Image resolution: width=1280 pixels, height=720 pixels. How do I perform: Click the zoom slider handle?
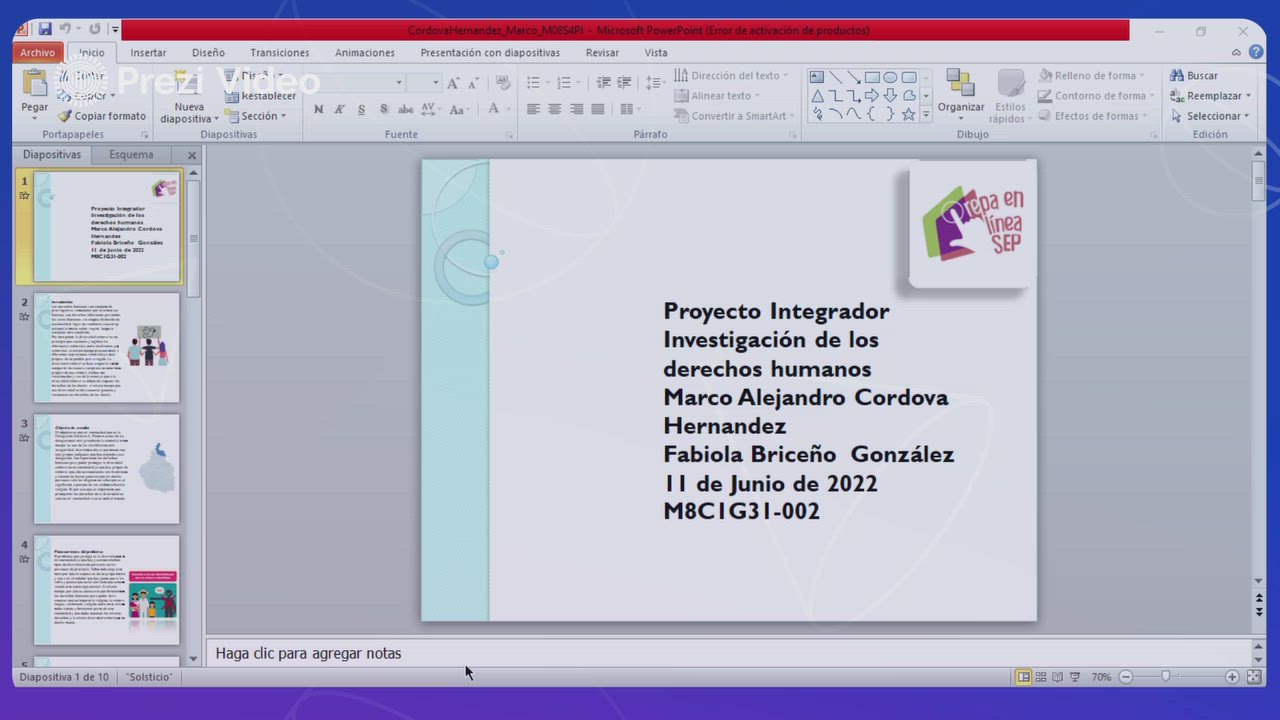[x=1165, y=677]
